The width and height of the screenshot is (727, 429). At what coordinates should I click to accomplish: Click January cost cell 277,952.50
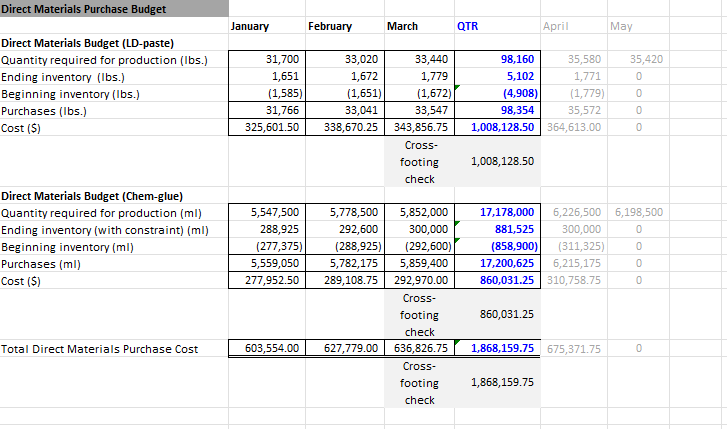point(267,280)
